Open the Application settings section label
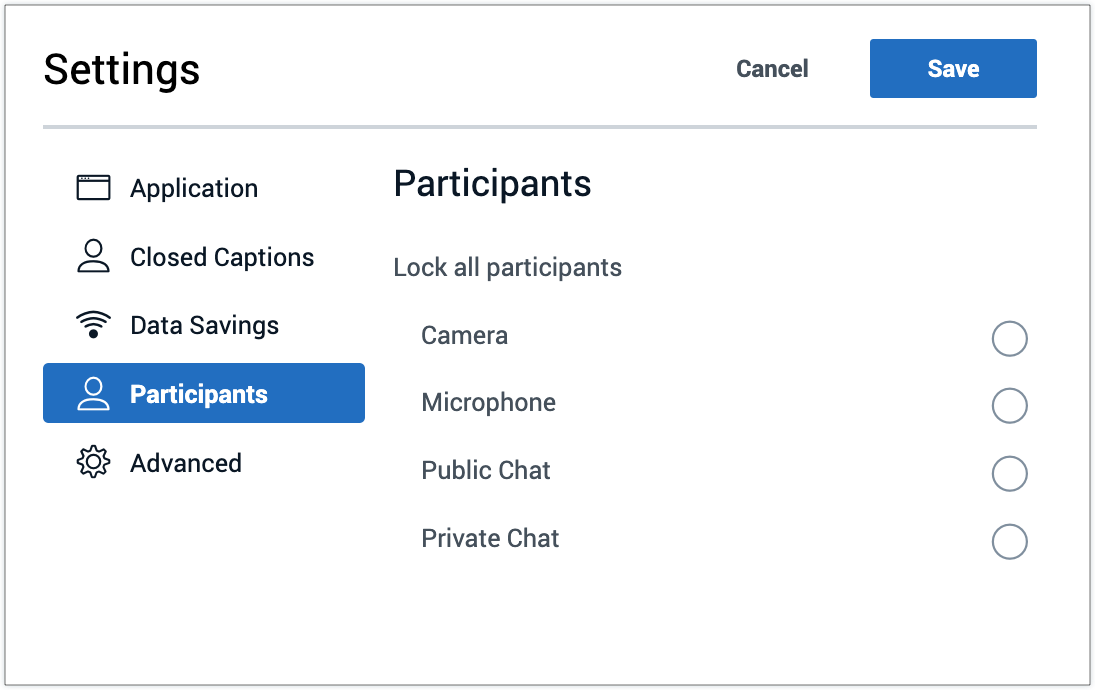 [x=194, y=188]
